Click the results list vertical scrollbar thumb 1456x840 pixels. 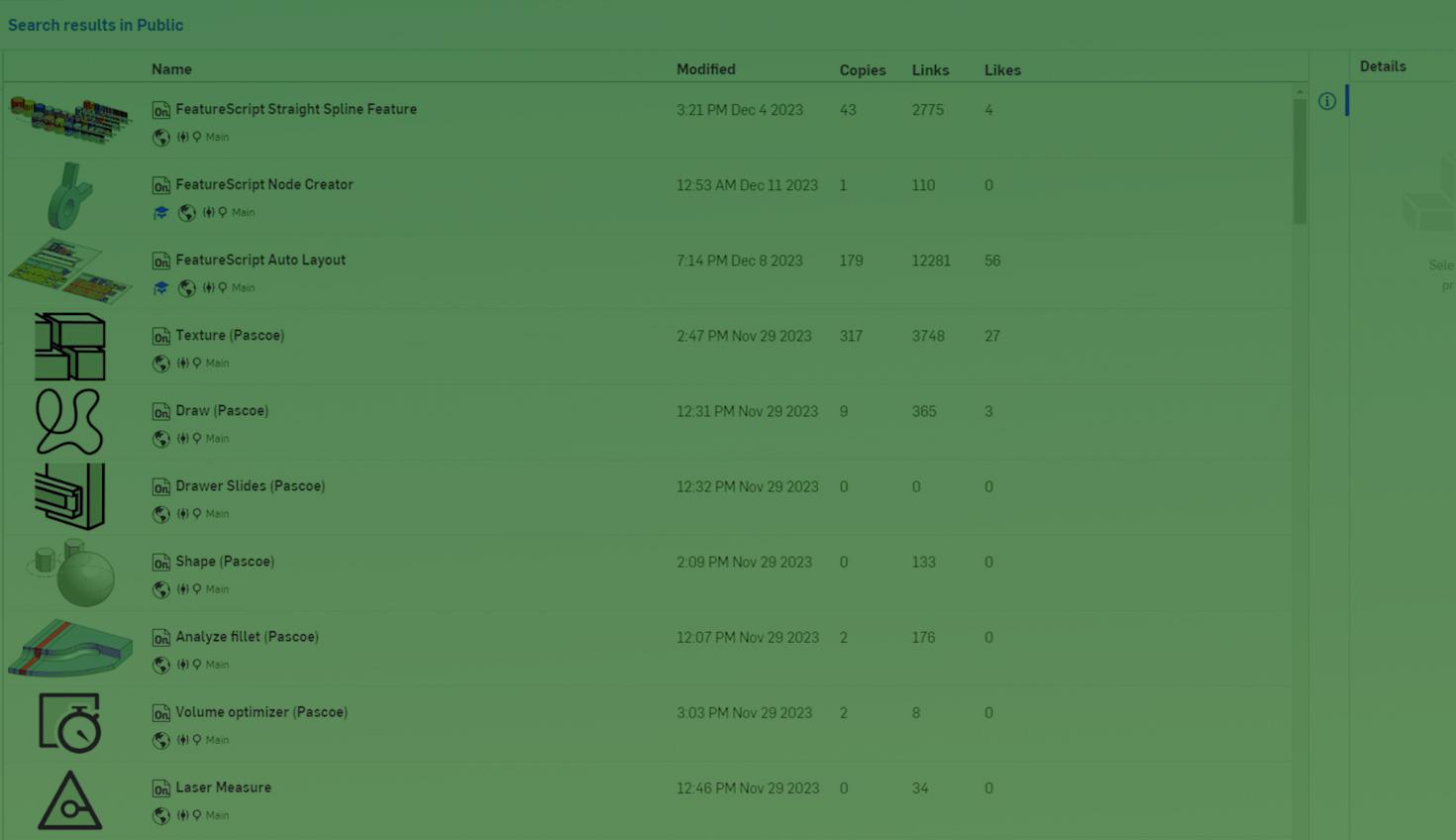[x=1300, y=158]
